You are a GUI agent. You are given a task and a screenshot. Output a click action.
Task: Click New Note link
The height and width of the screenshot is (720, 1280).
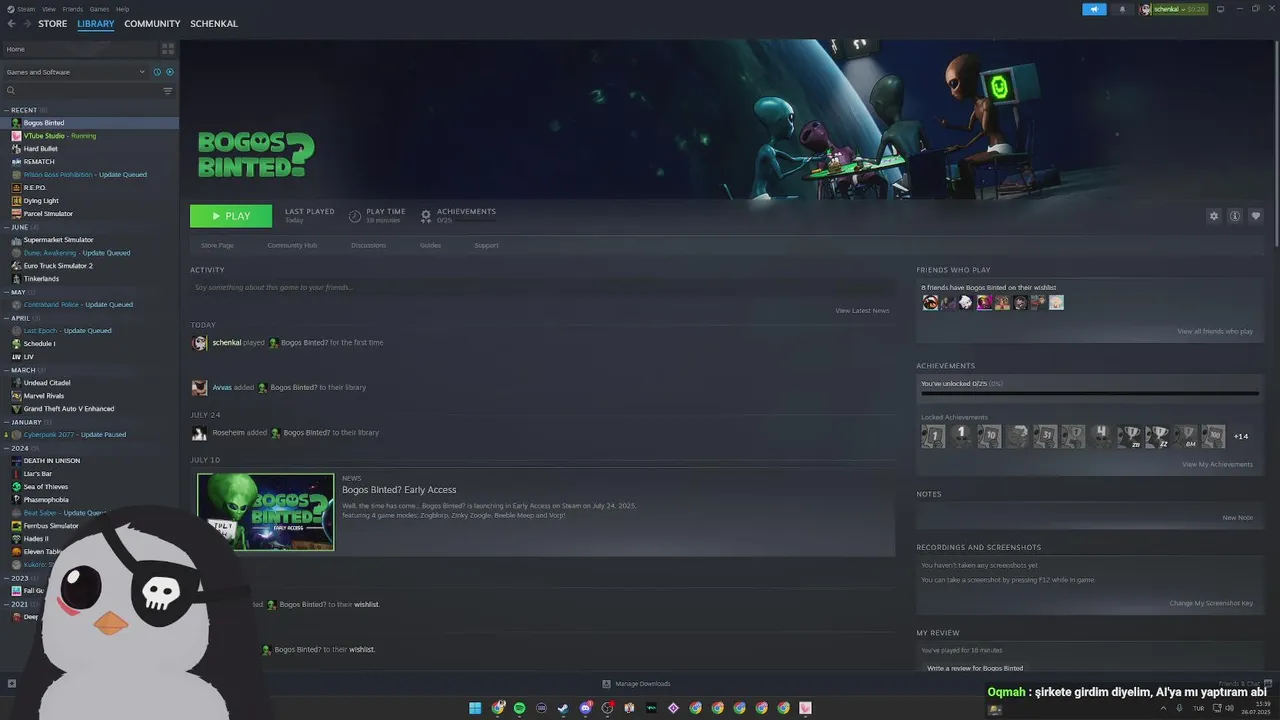click(1237, 518)
